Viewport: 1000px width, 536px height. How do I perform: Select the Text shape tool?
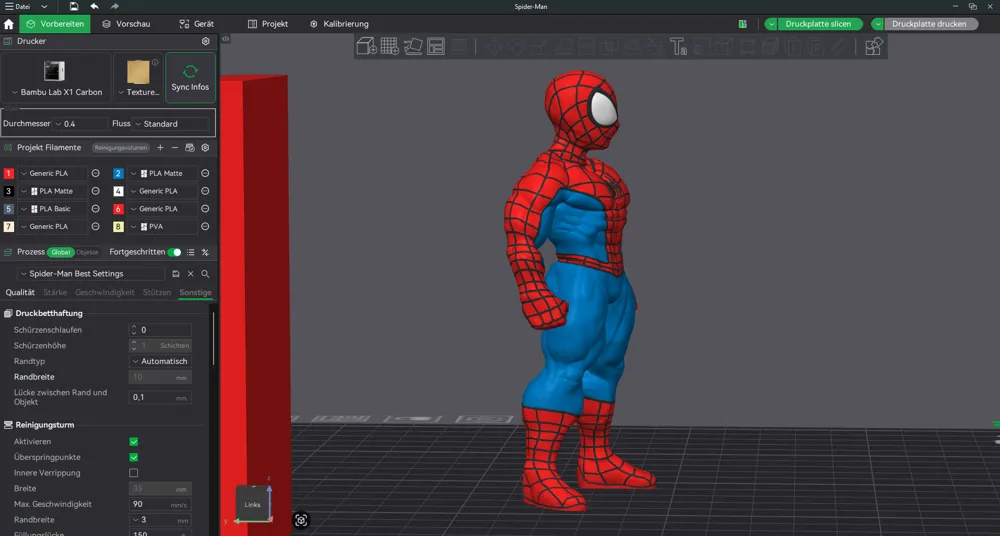click(678, 47)
